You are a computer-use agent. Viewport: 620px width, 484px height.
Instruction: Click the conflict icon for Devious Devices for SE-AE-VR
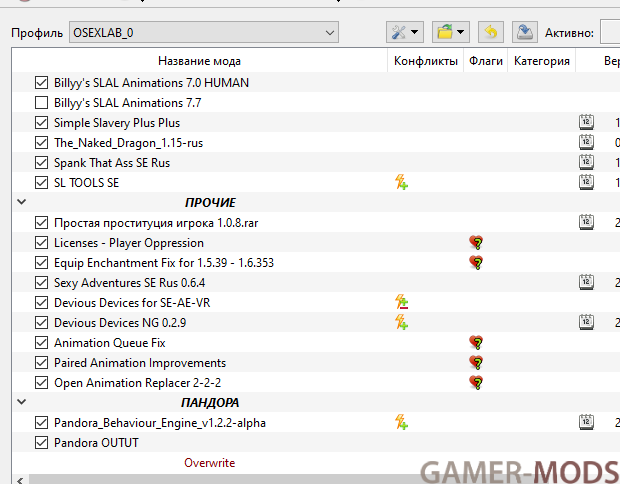tap(401, 302)
